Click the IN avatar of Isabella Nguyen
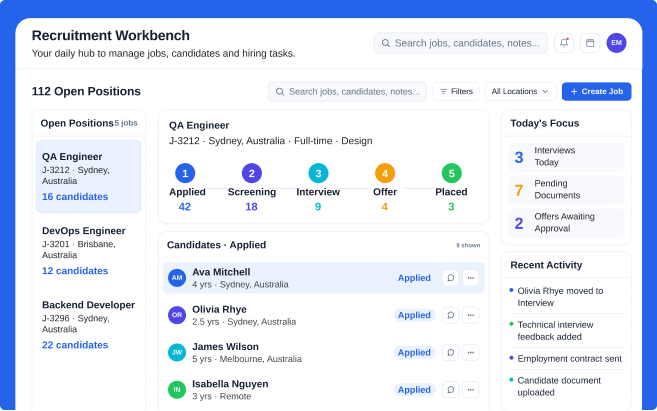 177,390
